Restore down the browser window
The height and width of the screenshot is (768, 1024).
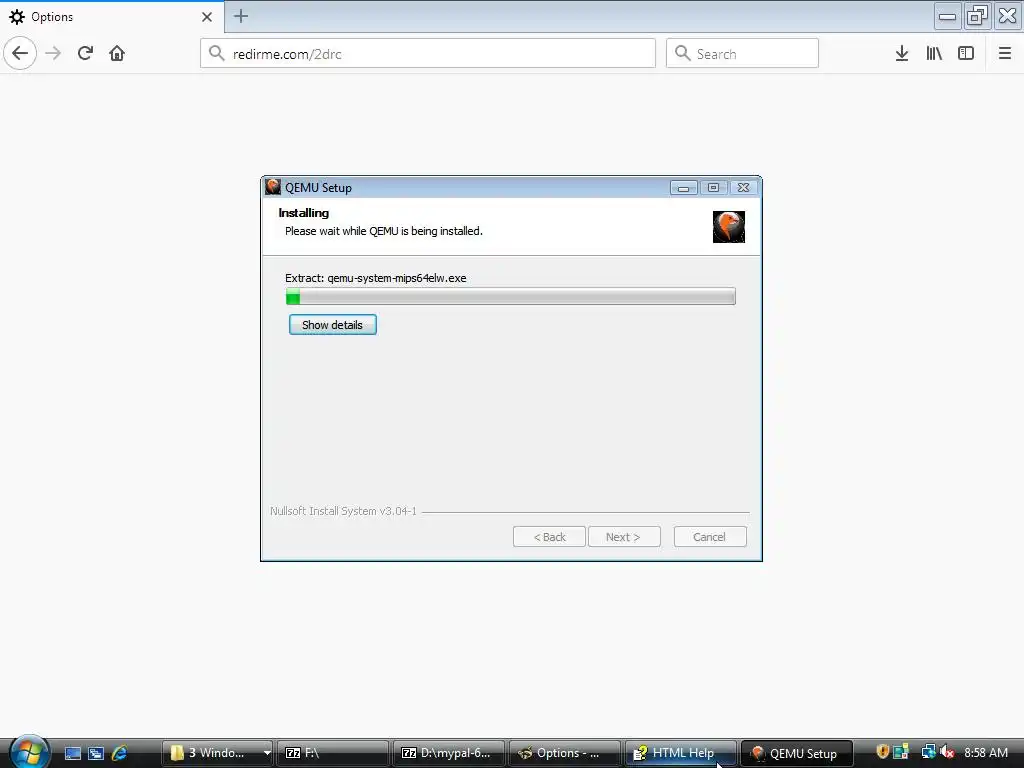(x=978, y=16)
